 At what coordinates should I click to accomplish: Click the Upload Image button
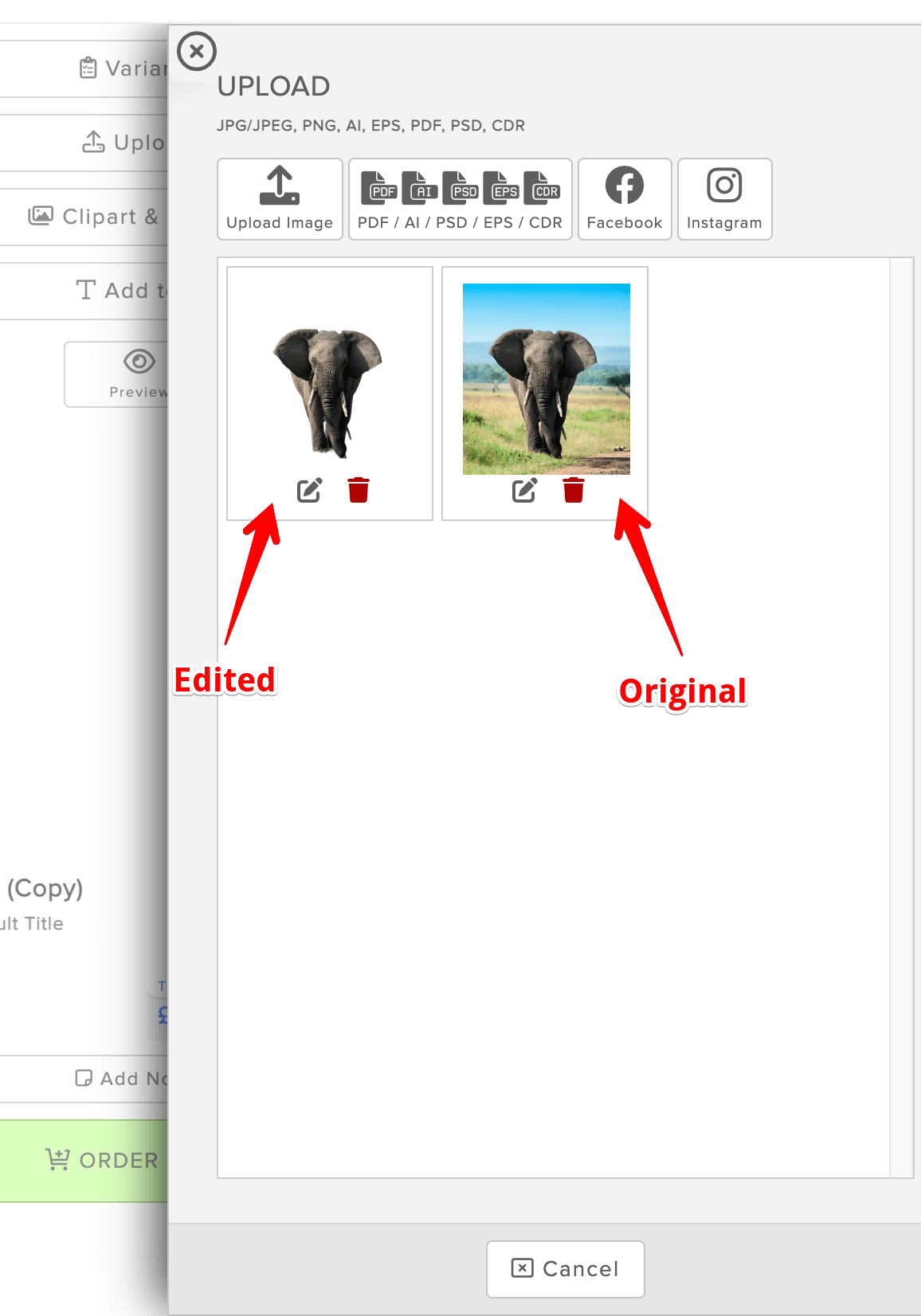coord(280,199)
